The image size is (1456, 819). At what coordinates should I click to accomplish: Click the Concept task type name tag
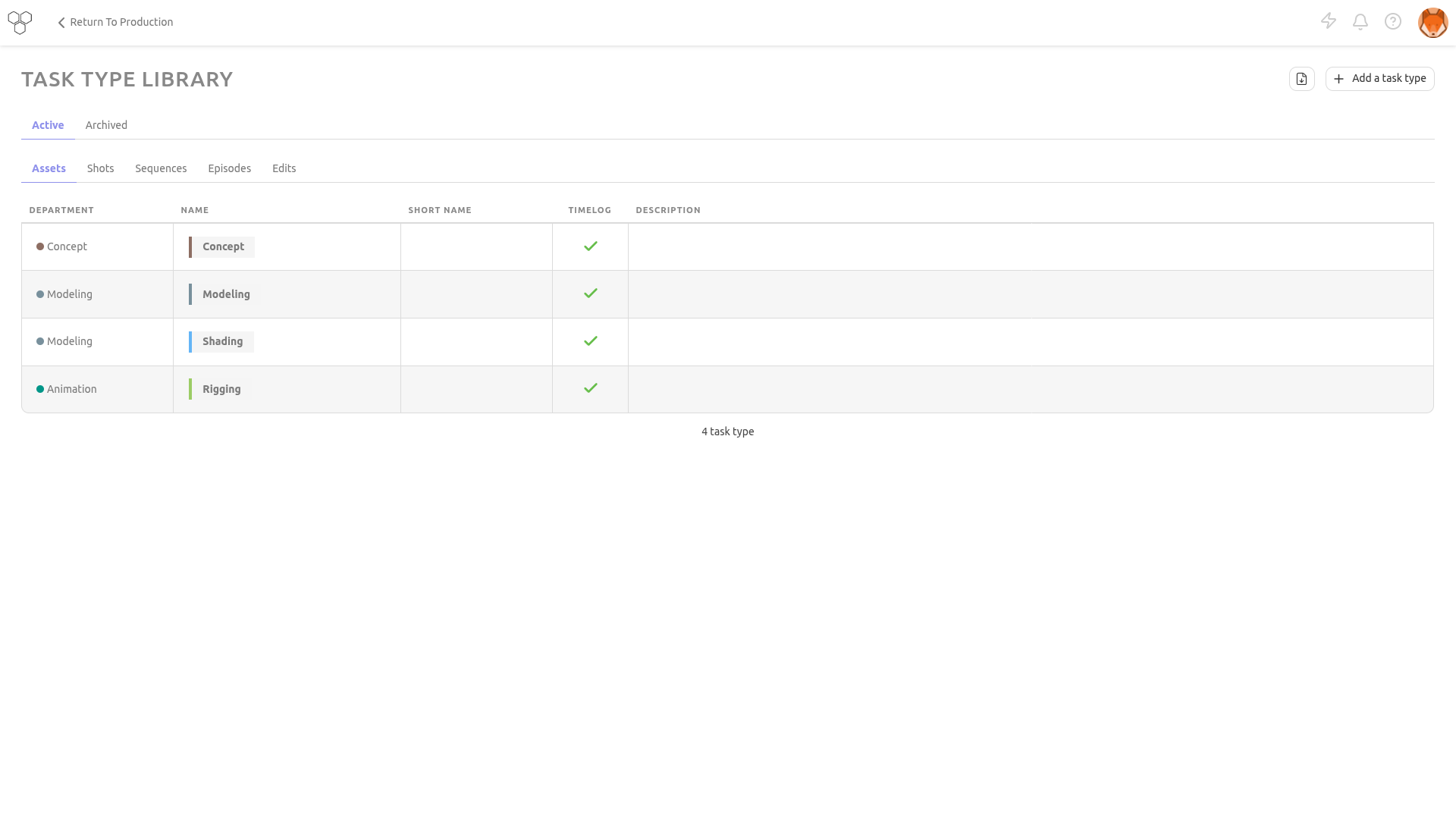click(x=221, y=246)
